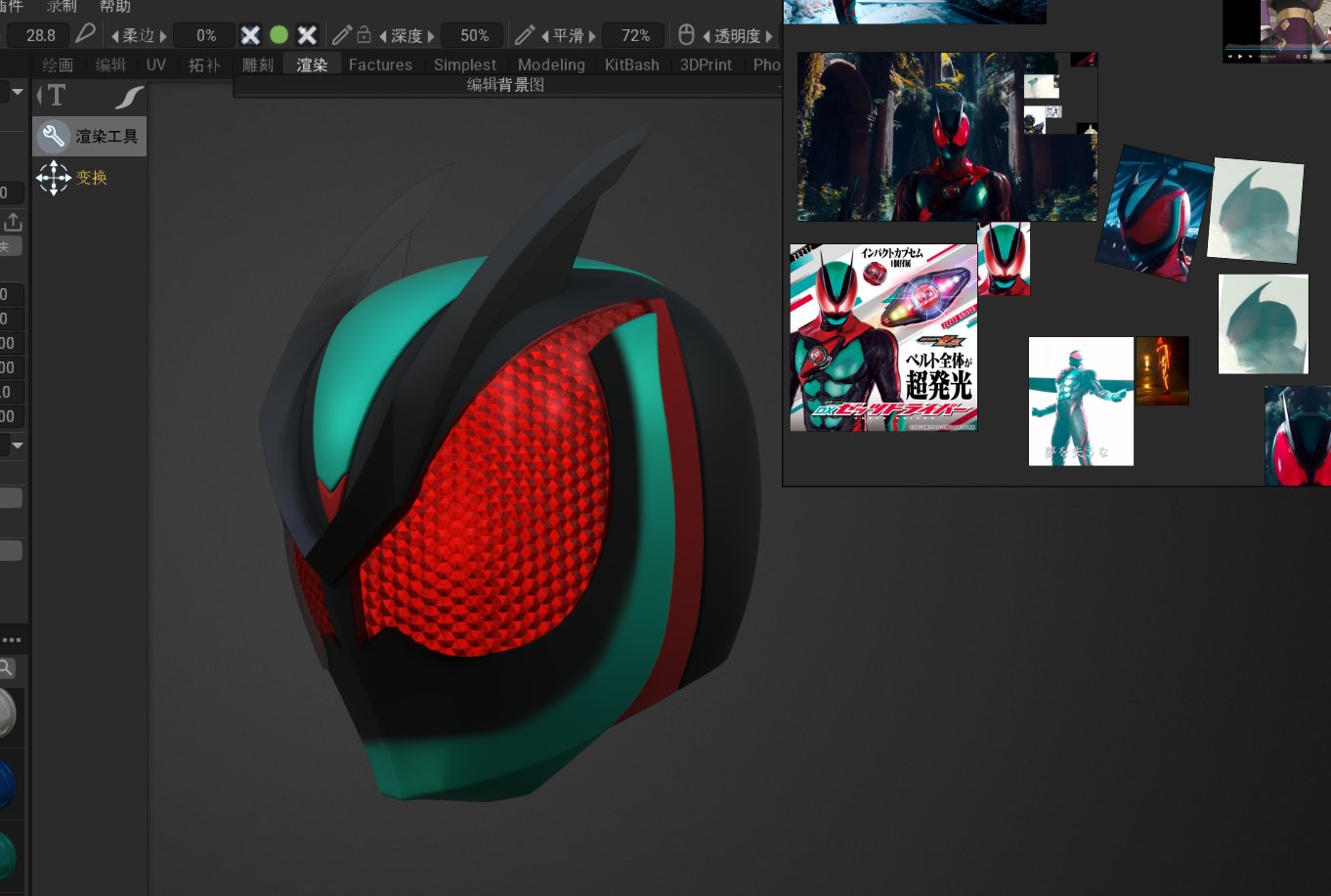Toggle the first X button after 0%
Viewport: 1331px width, 896px height.
[x=251, y=35]
